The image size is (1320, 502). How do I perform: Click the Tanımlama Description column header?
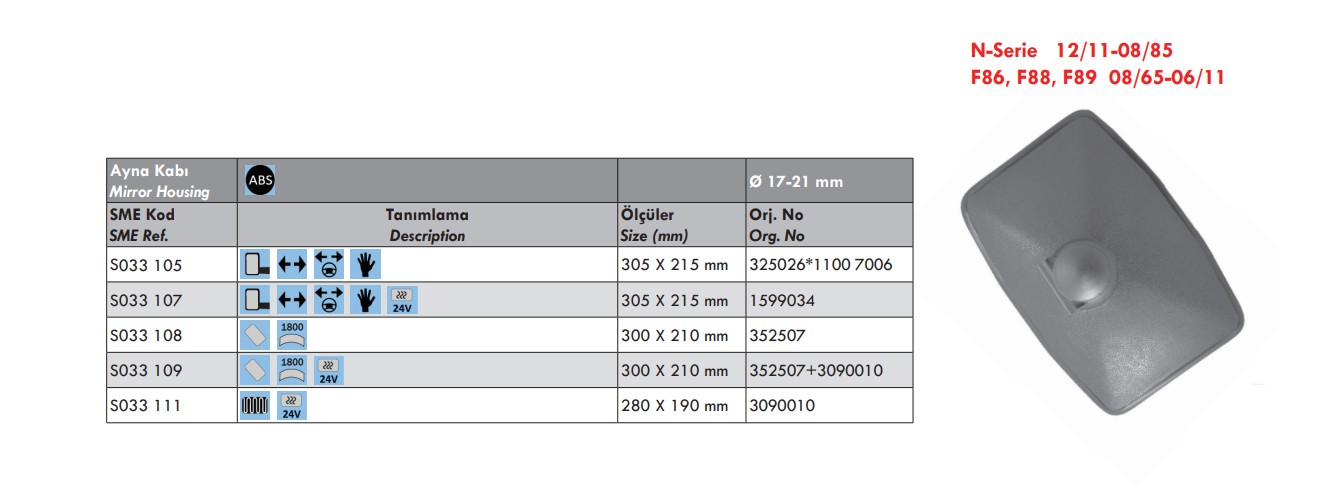[x=427, y=225]
